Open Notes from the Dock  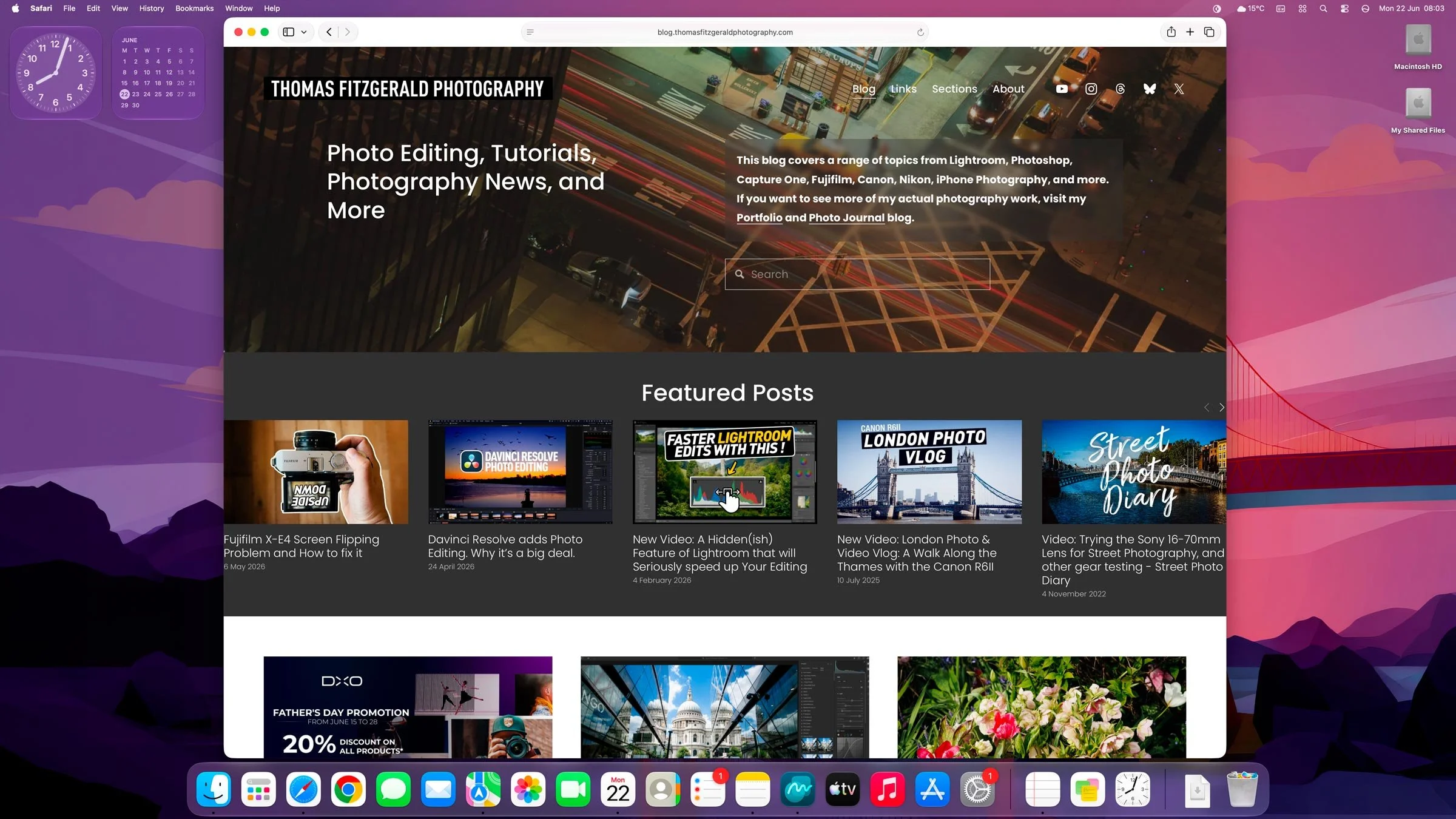click(x=752, y=789)
